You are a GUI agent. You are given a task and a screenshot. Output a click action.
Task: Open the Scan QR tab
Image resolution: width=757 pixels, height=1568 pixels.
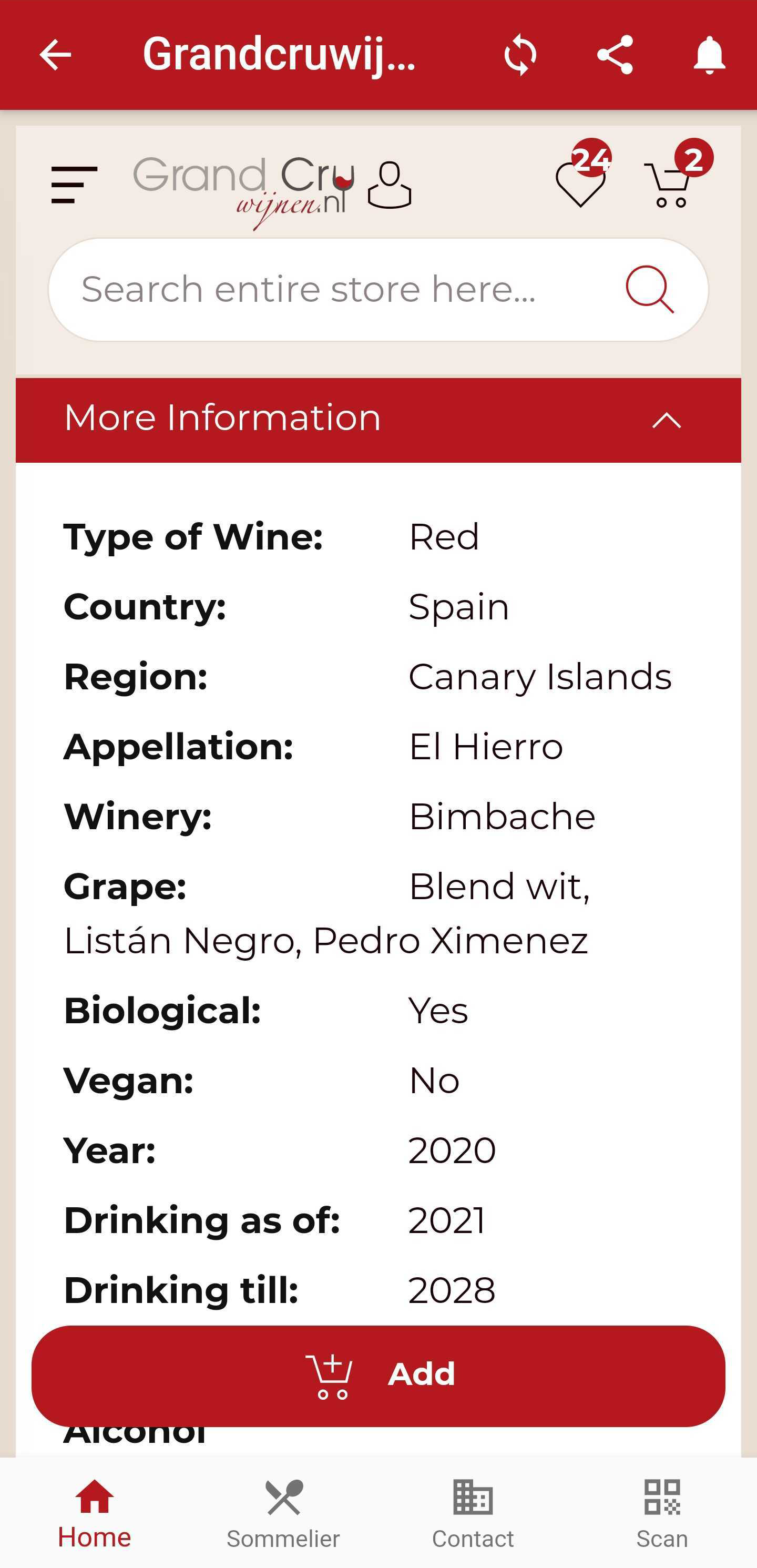(x=662, y=1512)
